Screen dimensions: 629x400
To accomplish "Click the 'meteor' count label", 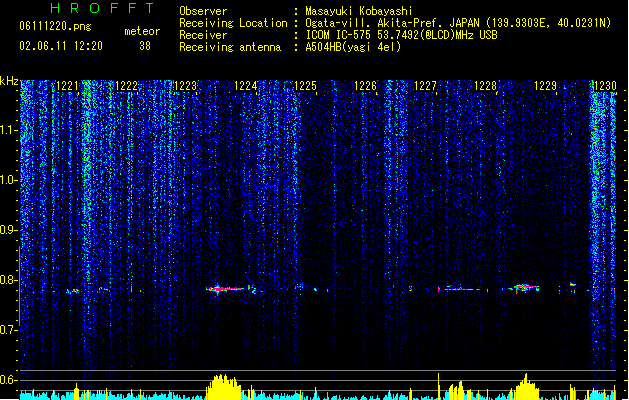I will click(x=142, y=31).
